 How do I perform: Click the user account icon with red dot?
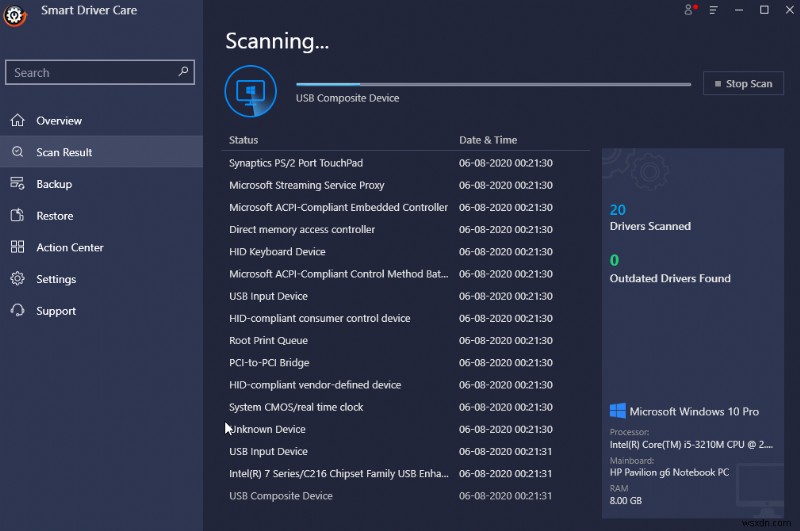pos(690,10)
